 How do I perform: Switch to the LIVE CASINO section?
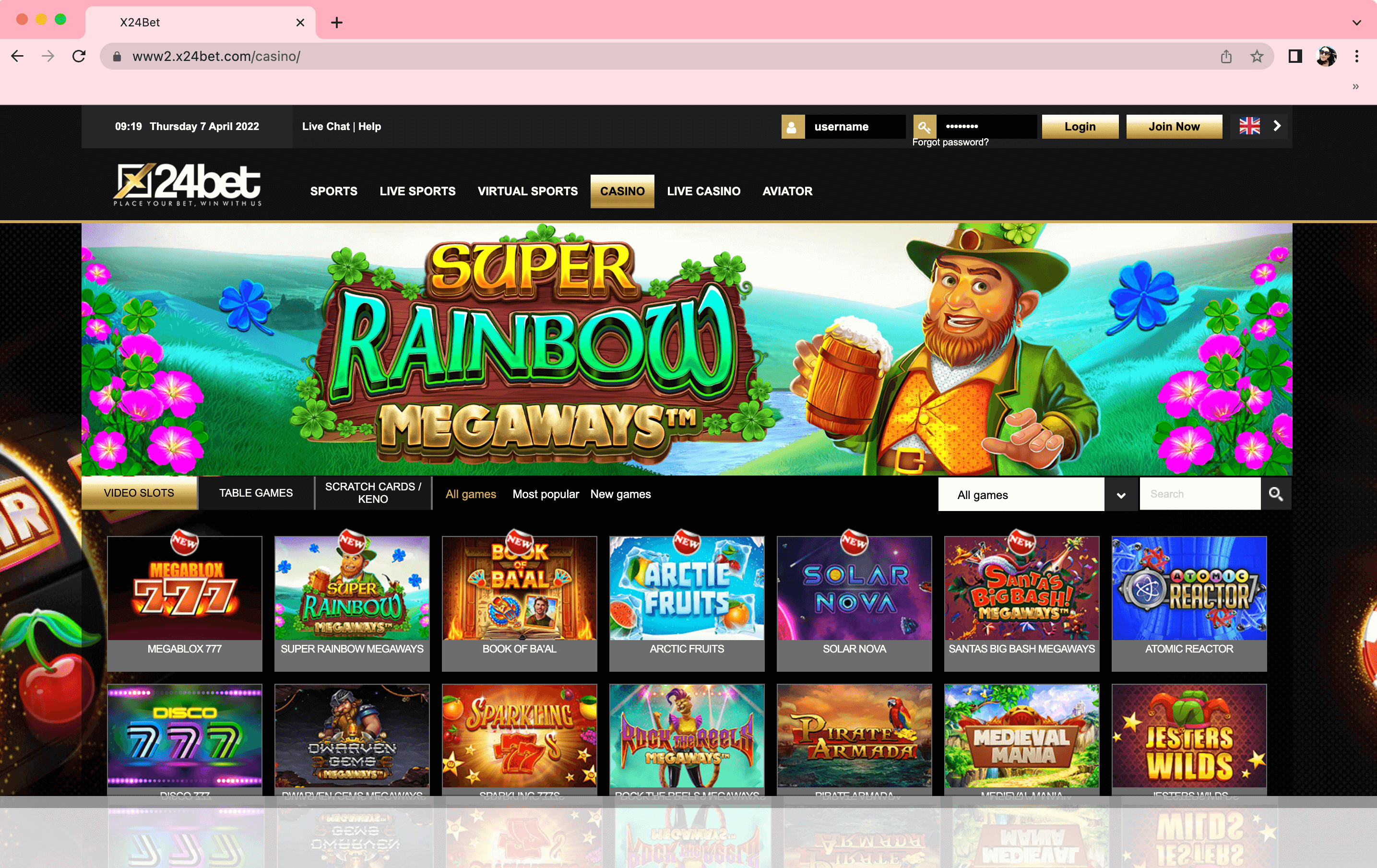pos(703,191)
